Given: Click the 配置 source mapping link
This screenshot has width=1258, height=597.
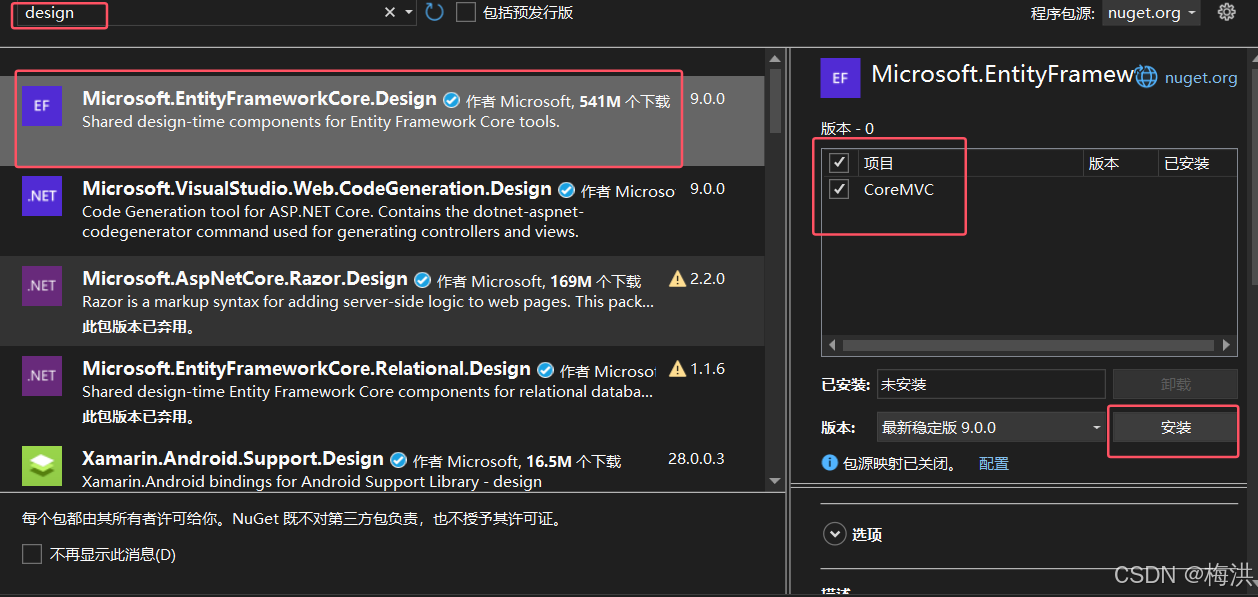Looking at the screenshot, I should pos(994,464).
